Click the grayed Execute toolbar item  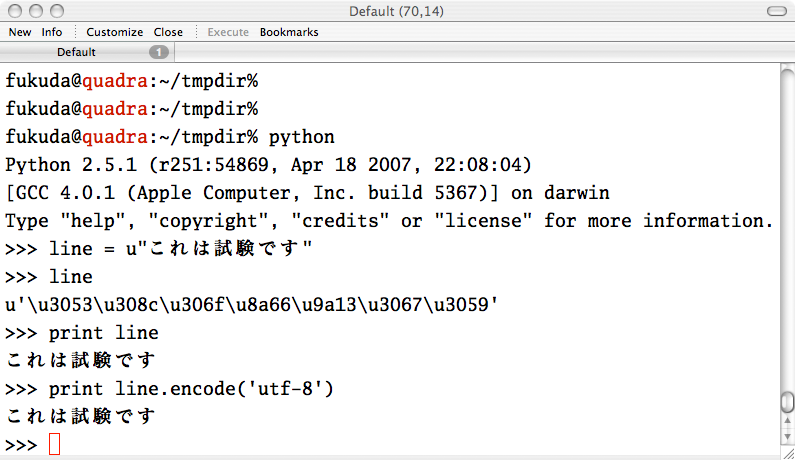point(228,32)
